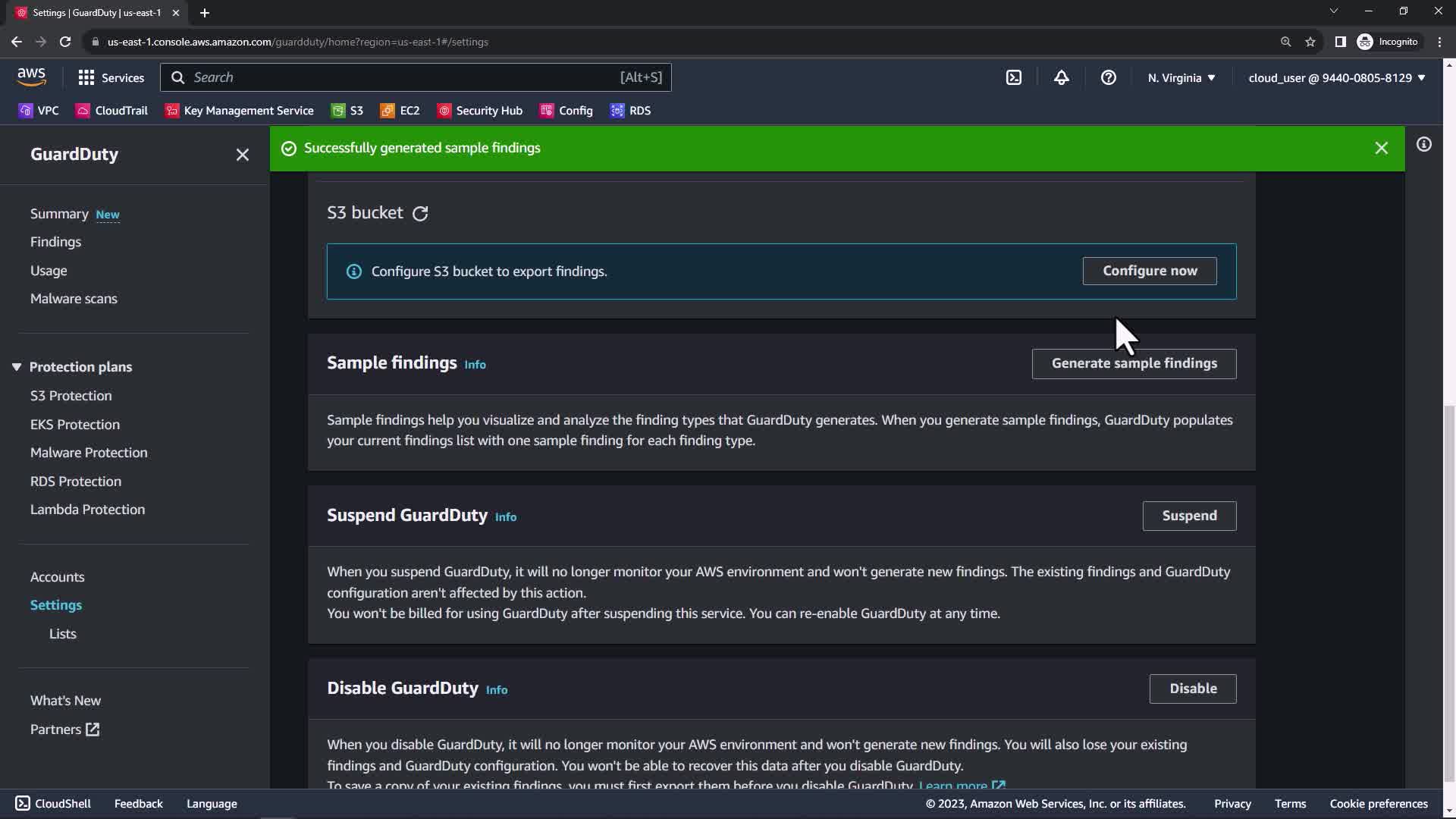
Task: Expand the cloud_user account menu
Action: (1336, 77)
